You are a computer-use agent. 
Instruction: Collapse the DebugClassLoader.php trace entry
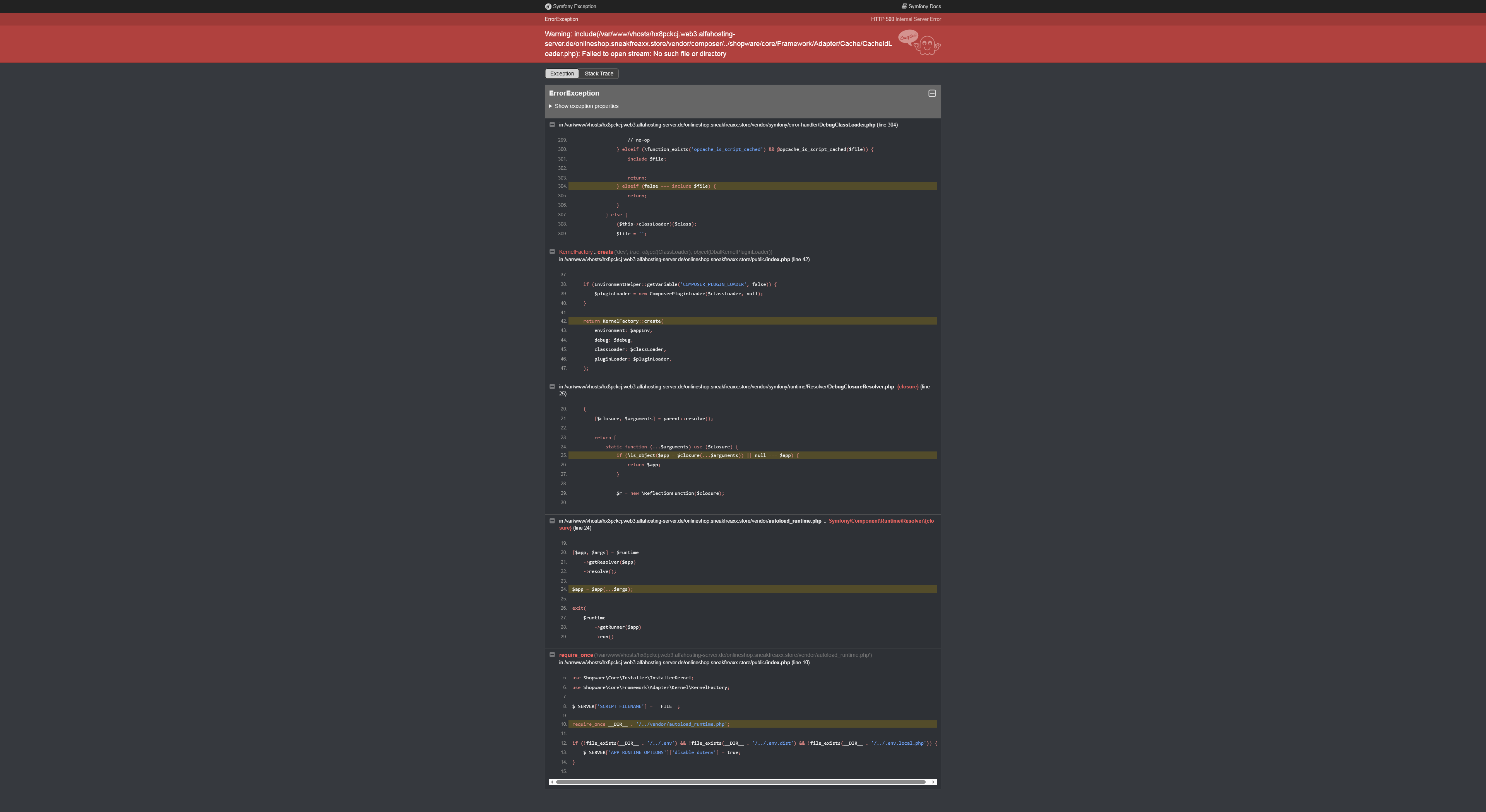552,125
